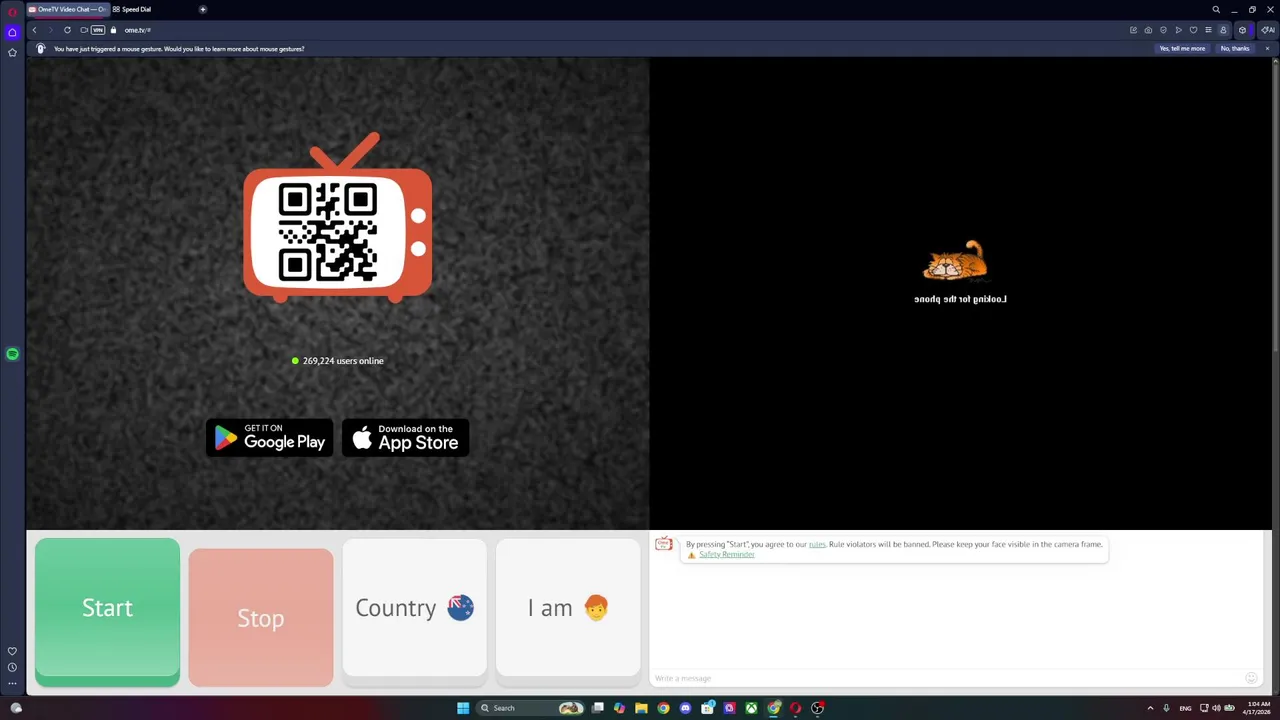Click the 'Write a message' field
The image size is (1280, 720).
point(948,678)
